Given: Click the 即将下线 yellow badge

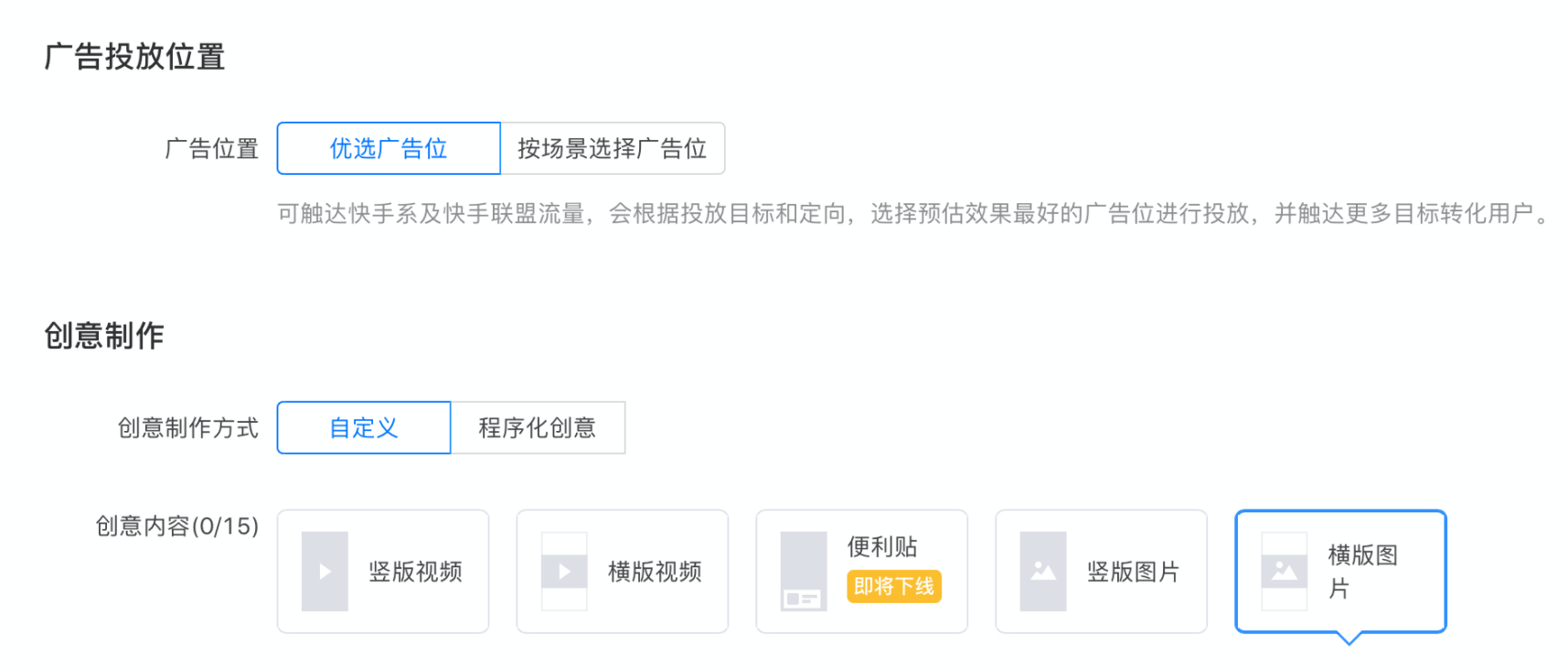Looking at the screenshot, I should coord(895,587).
